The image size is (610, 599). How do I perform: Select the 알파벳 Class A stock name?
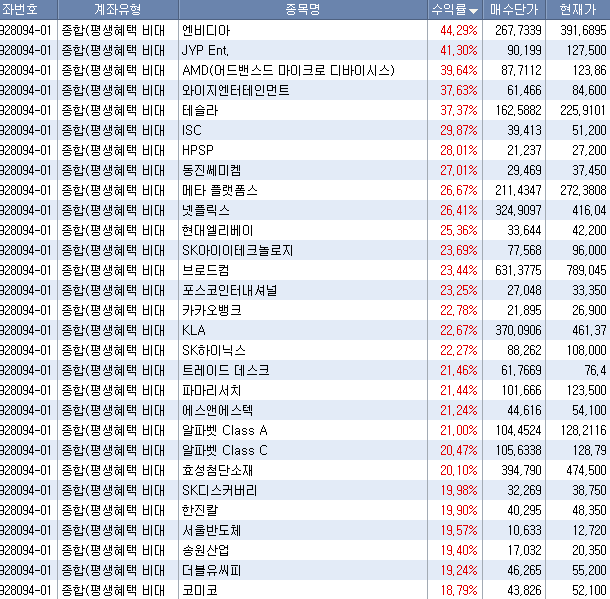tap(225, 431)
